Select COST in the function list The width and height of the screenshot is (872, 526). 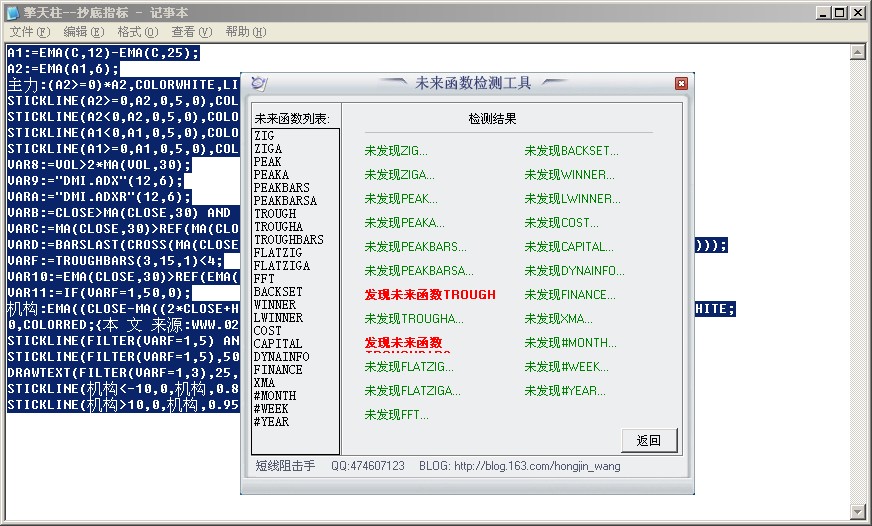pyautogui.click(x=267, y=331)
